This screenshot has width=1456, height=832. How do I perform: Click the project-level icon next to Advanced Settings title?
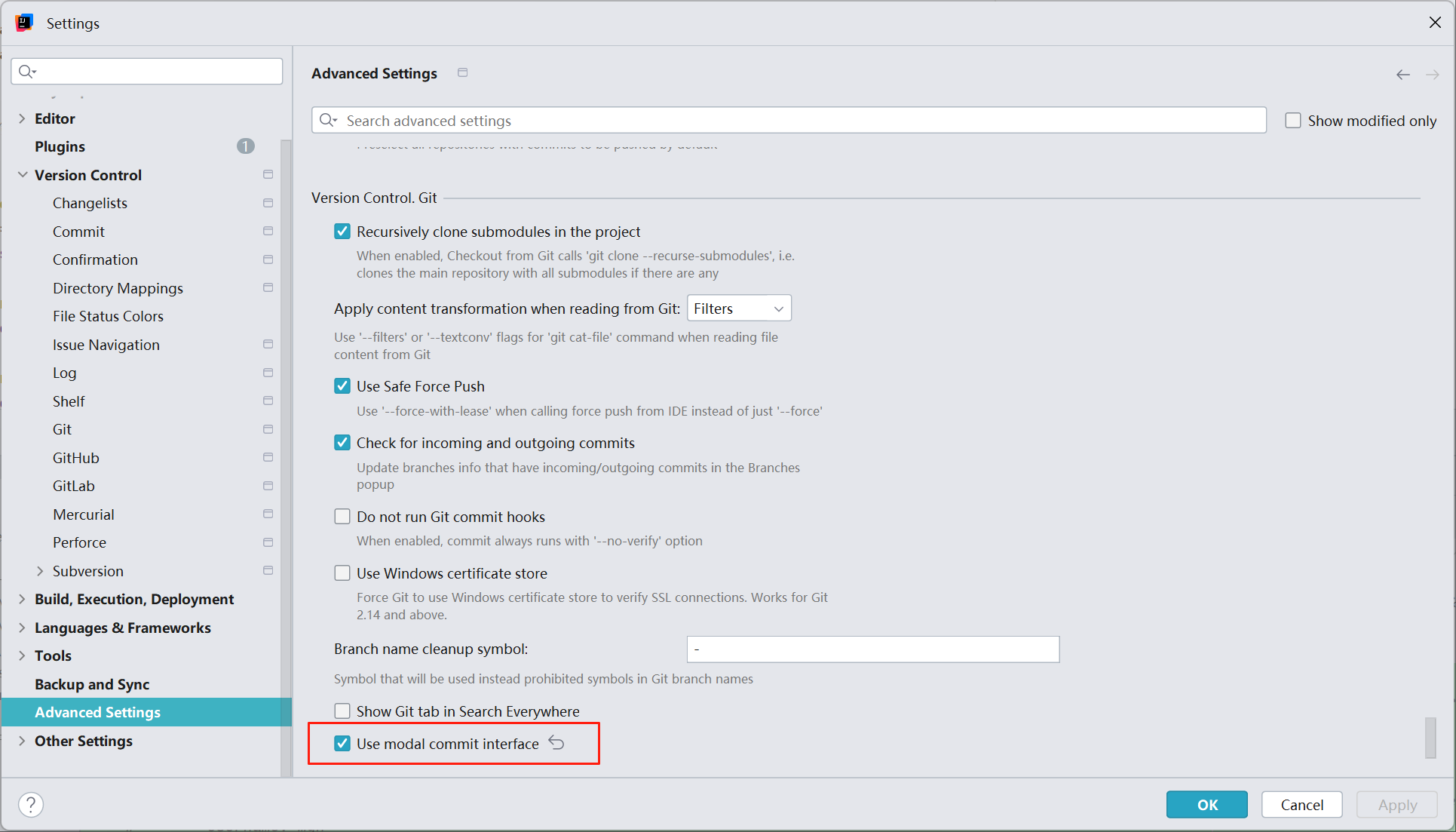coord(463,72)
